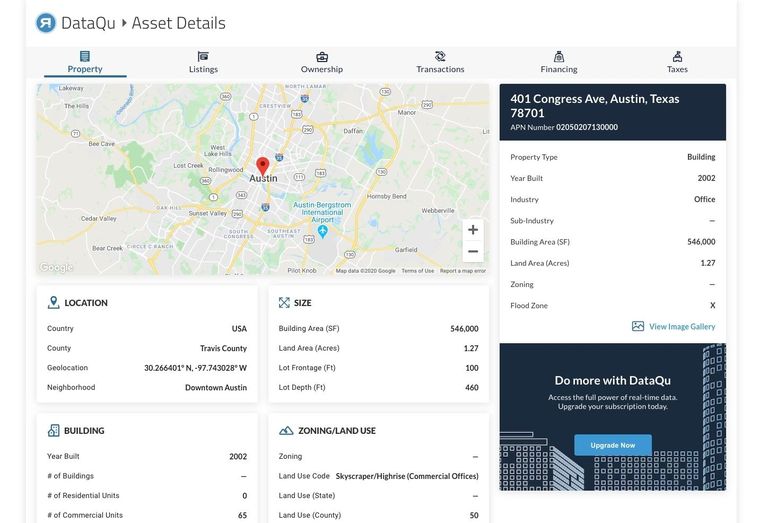768x523 pixels.
Task: Click the Google logo on map
Action: 56,267
